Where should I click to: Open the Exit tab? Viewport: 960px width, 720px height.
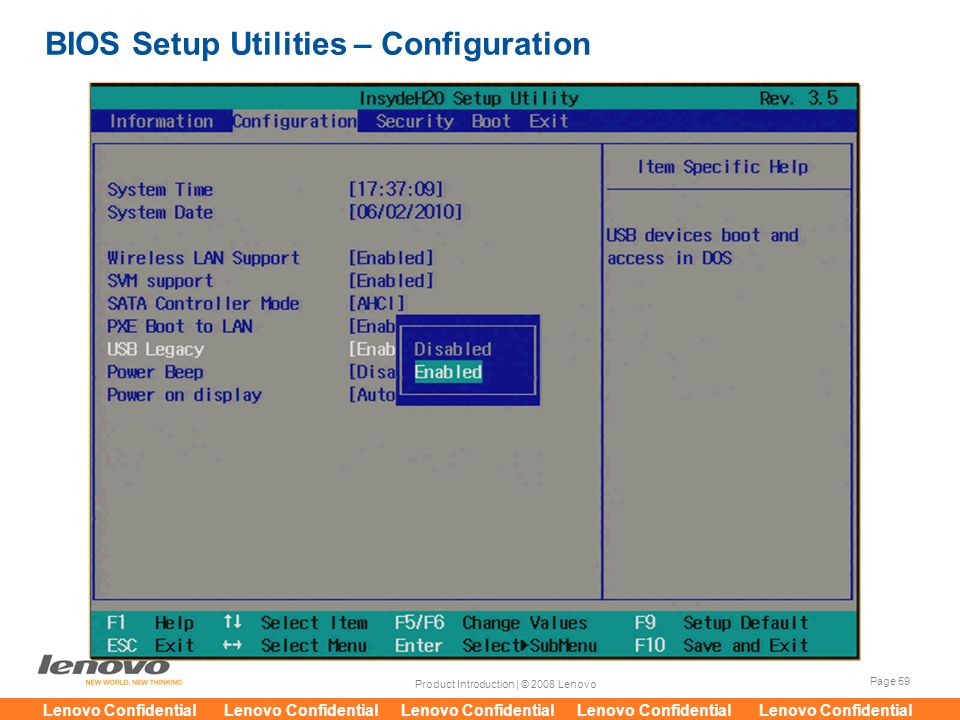coord(549,121)
